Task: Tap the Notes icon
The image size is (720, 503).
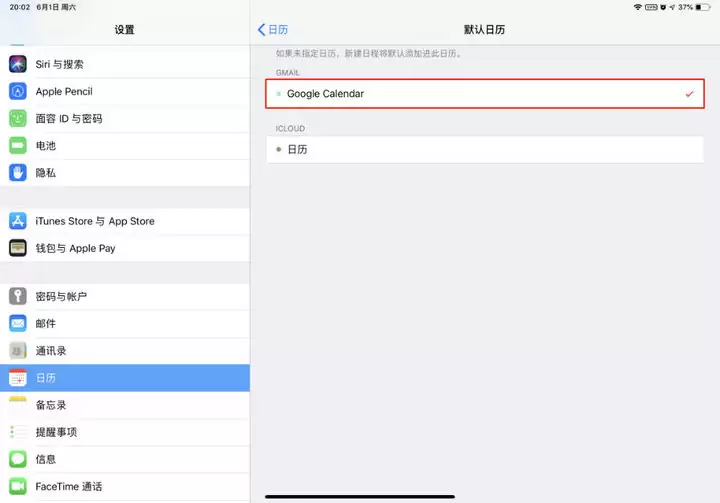Action: [x=18, y=405]
